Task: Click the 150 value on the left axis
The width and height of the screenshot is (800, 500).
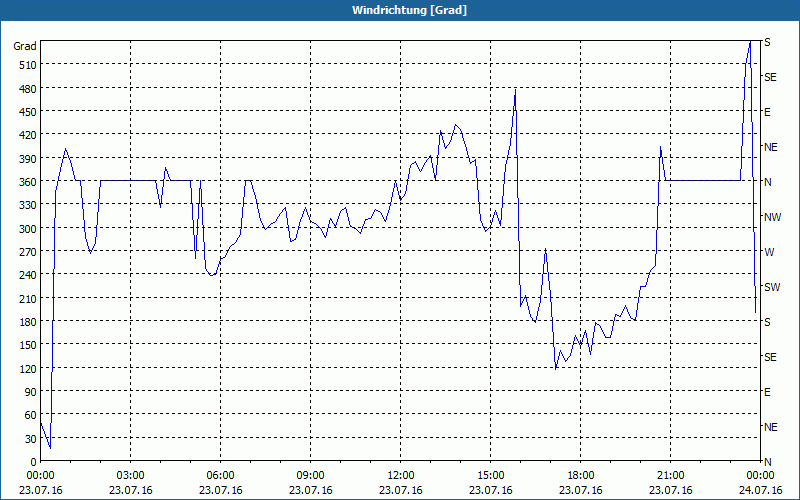Action: pyautogui.click(x=28, y=345)
